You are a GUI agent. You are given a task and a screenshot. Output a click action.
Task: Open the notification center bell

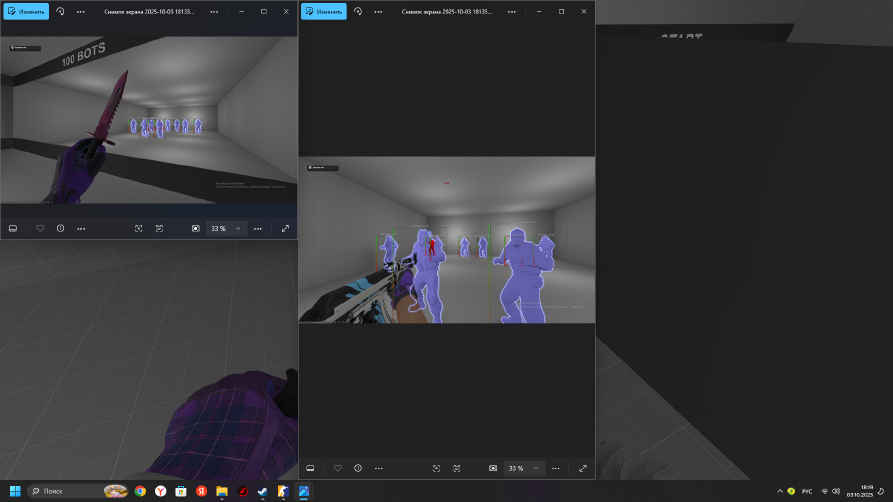[x=881, y=491]
